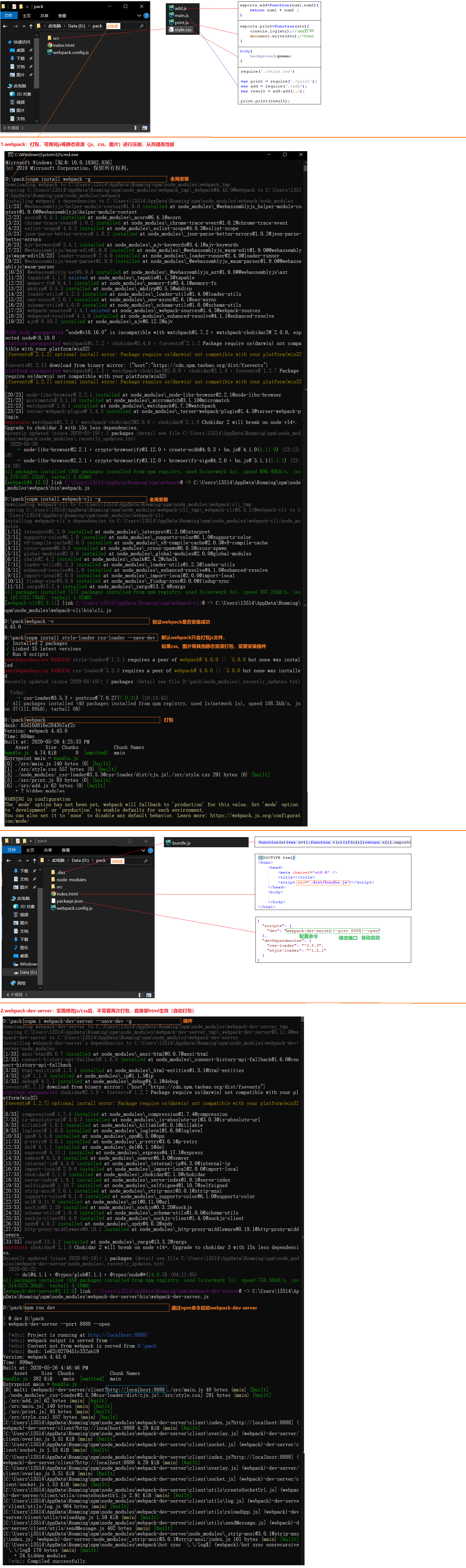The width and height of the screenshot is (466, 1568).
Task: Open the style.css file
Action: (x=183, y=29)
